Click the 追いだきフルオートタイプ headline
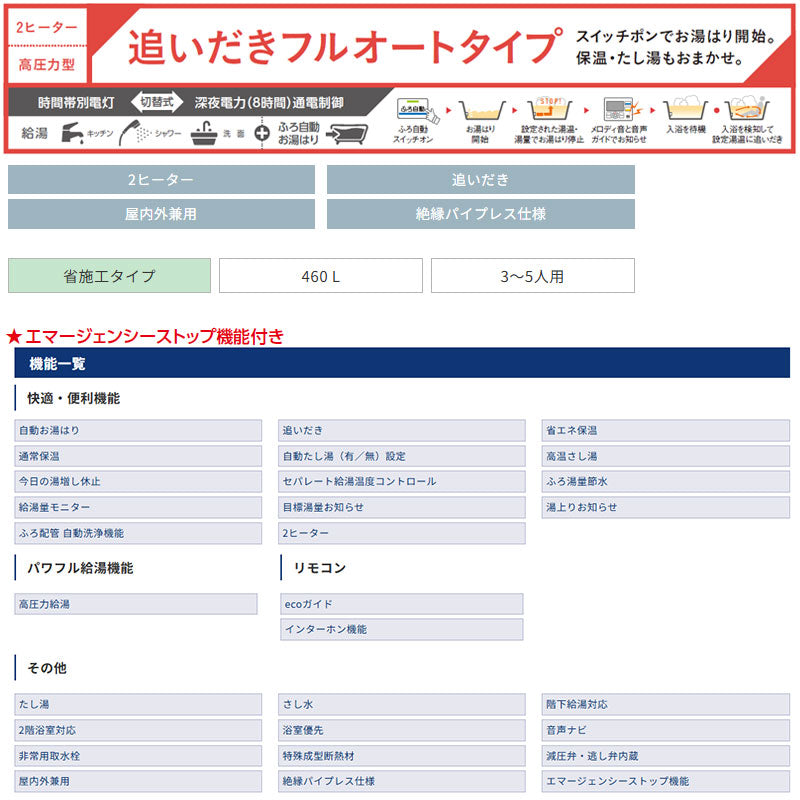The width and height of the screenshot is (800, 800). pyautogui.click(x=346, y=46)
